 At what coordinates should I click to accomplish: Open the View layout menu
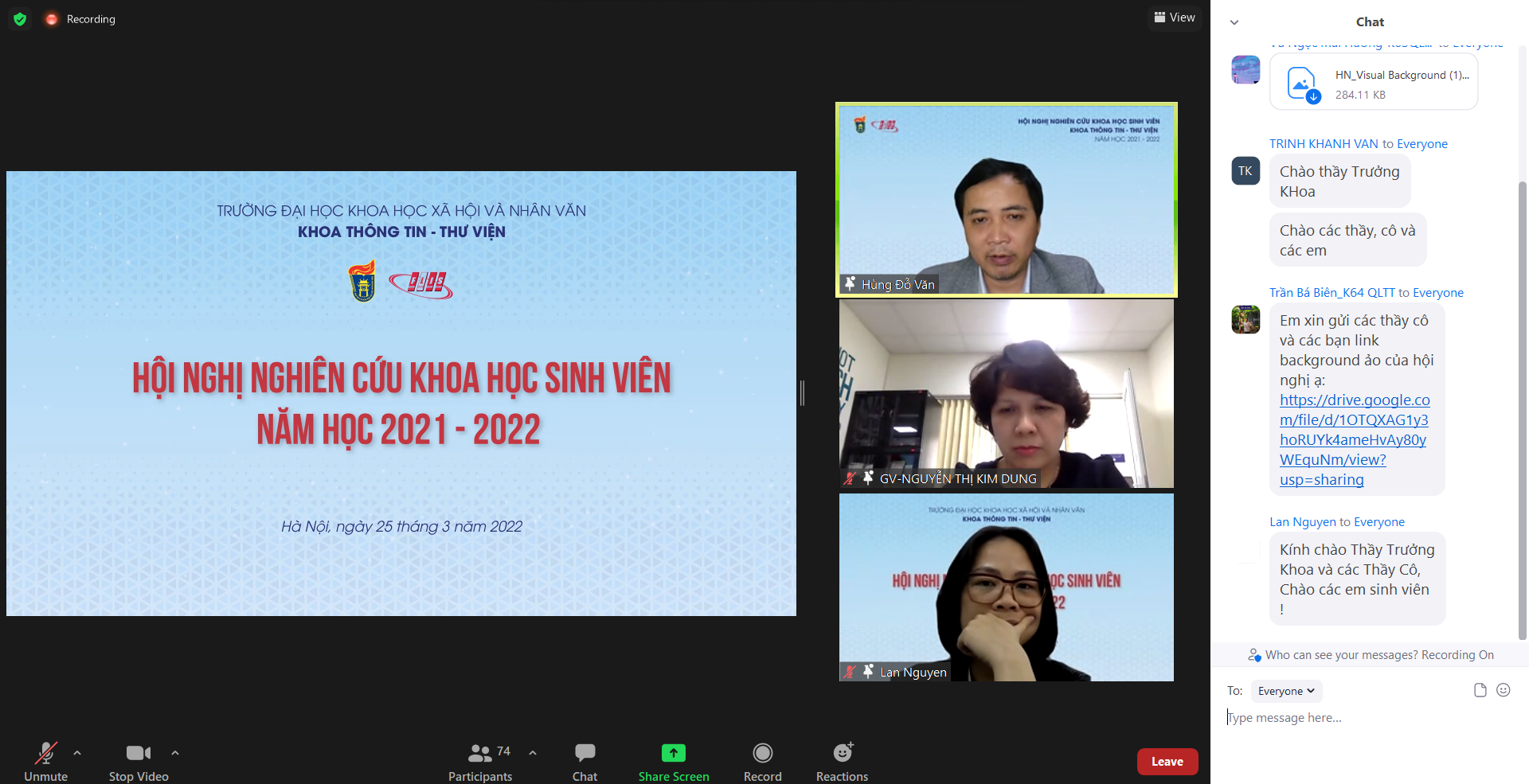(x=1175, y=18)
